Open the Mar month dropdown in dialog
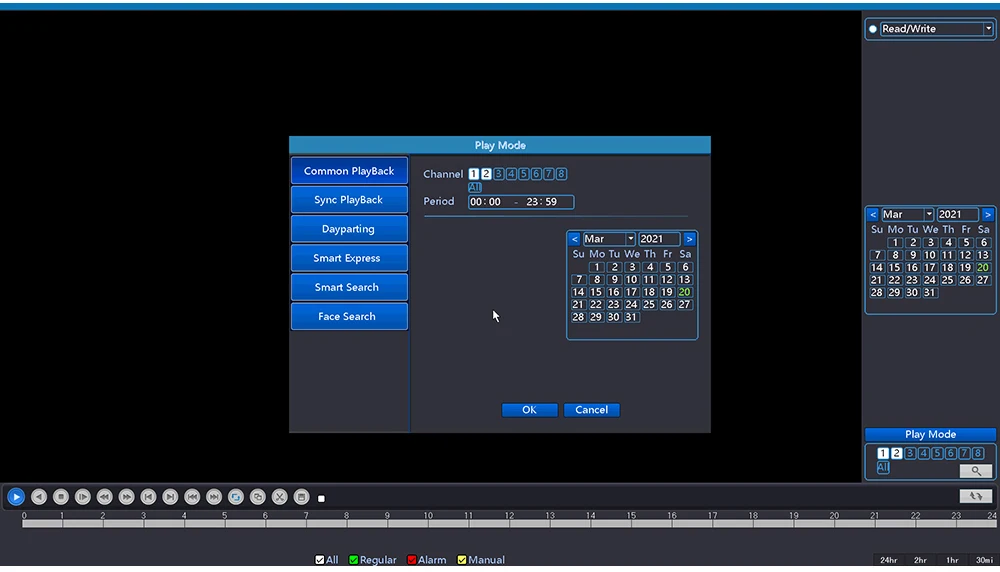This screenshot has height=572, width=1000. 630,239
